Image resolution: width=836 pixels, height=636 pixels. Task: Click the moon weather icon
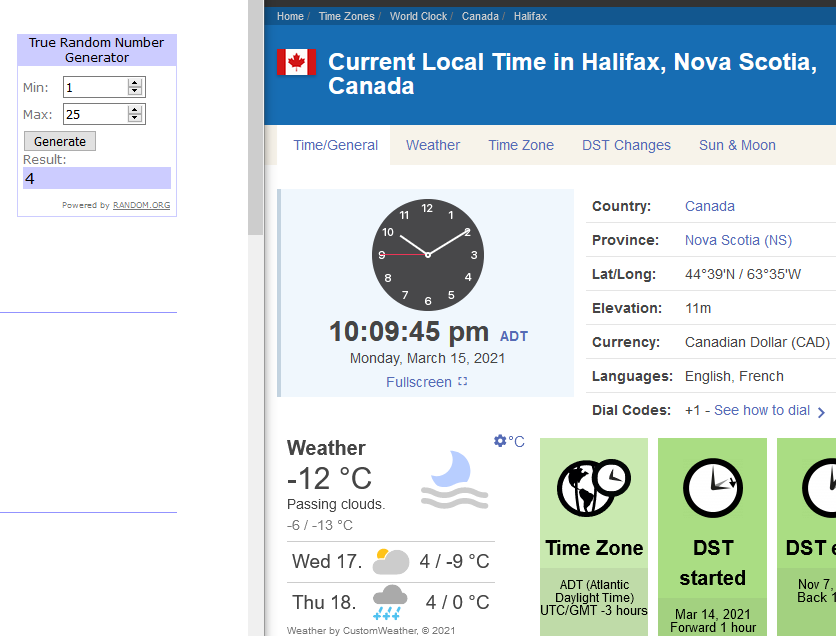(x=454, y=480)
